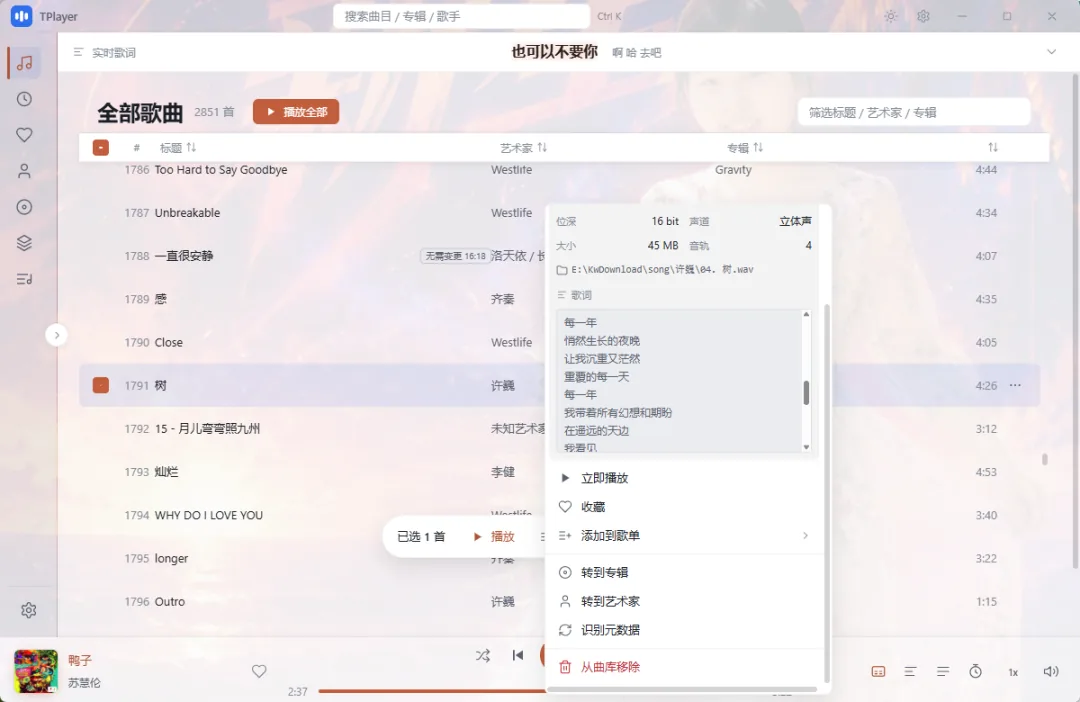Open settings gear in sidebar

click(x=28, y=610)
